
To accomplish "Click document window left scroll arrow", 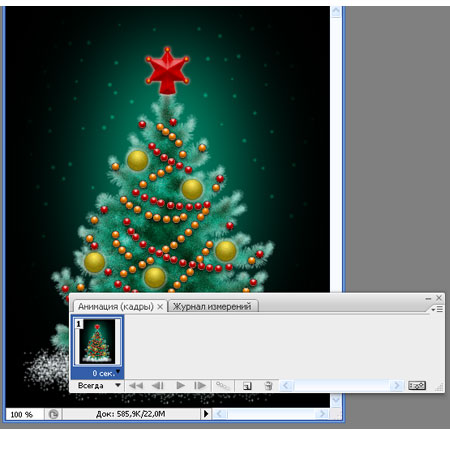I will tap(220, 414).
